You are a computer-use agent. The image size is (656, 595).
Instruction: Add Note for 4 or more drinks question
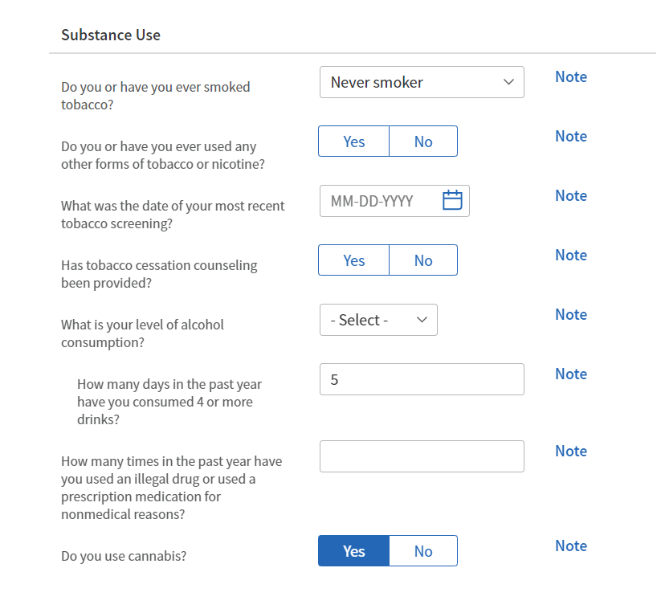click(571, 374)
